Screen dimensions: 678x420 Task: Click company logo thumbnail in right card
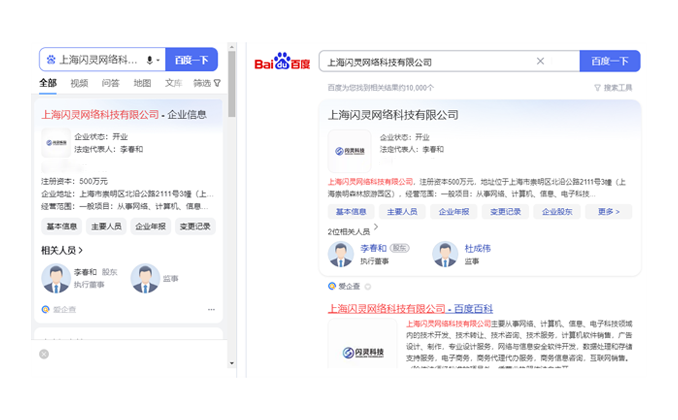coord(349,151)
